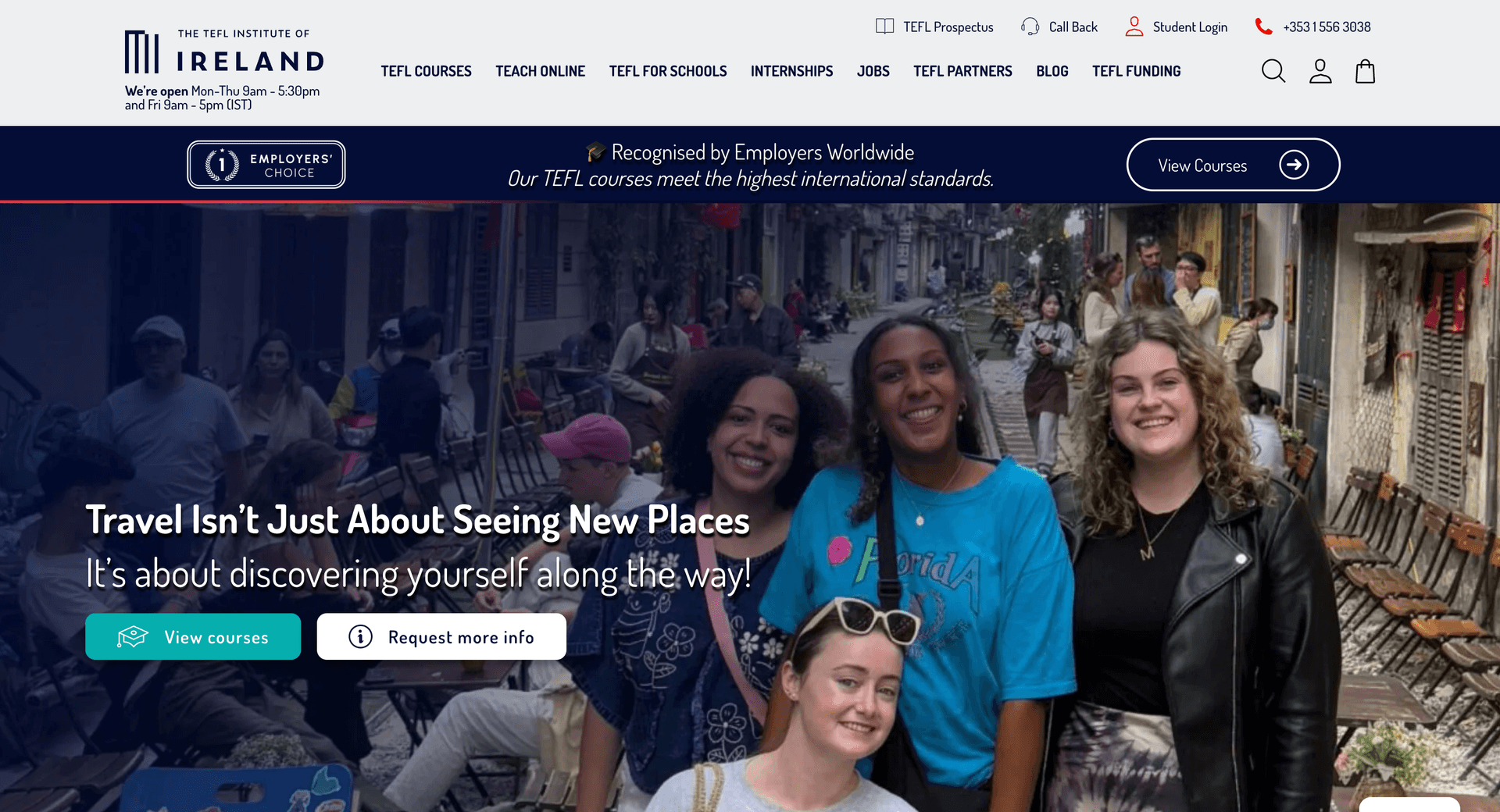
Task: Click the teal View courses button
Action: pos(193,636)
